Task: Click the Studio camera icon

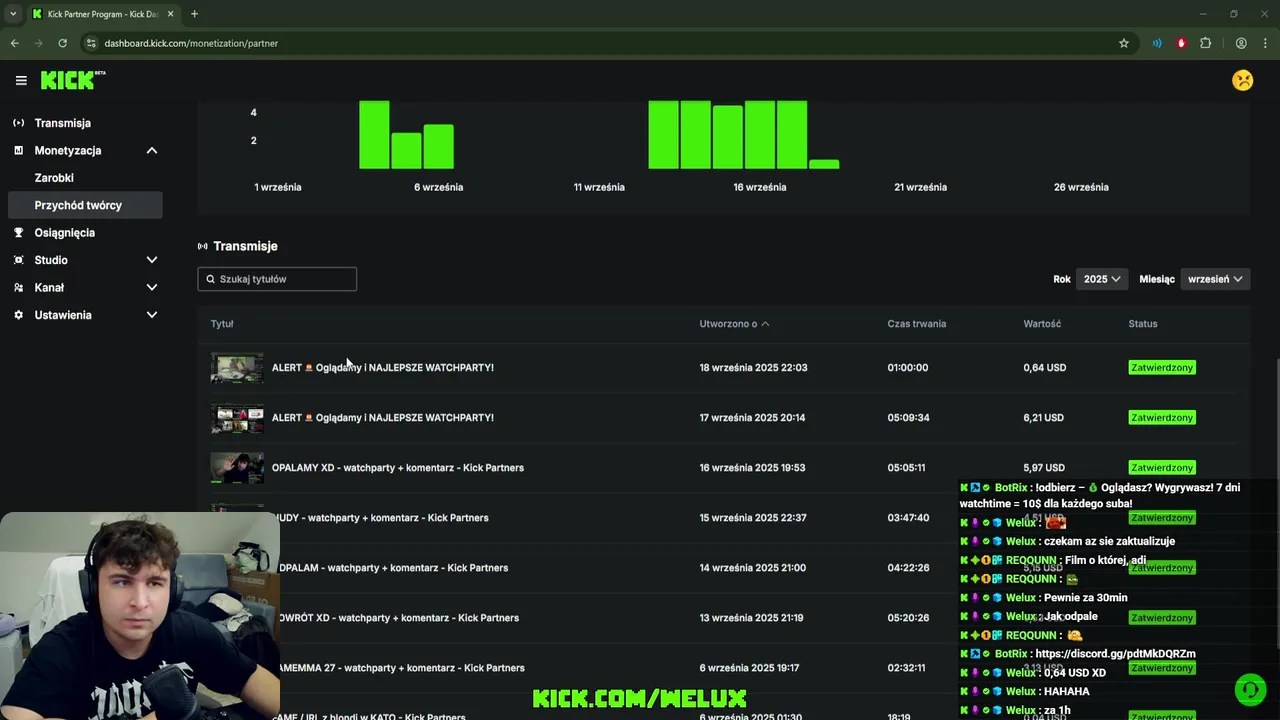Action: (x=19, y=260)
